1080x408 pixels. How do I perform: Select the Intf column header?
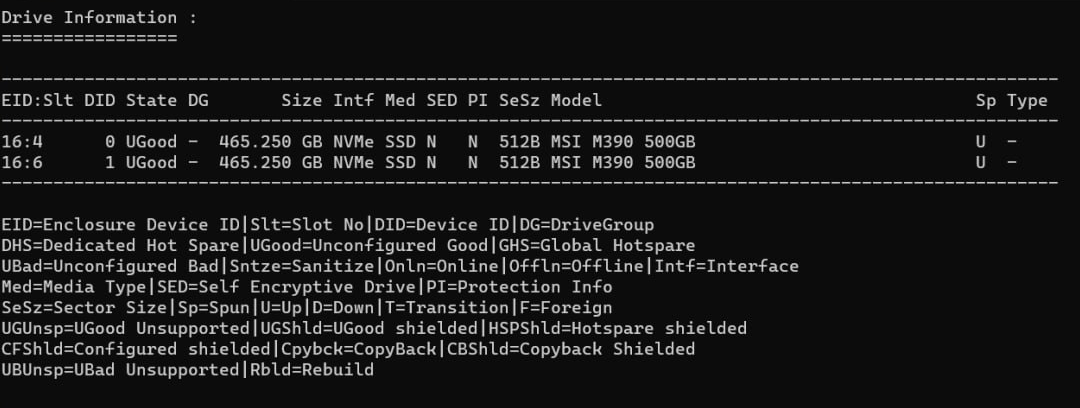(353, 100)
